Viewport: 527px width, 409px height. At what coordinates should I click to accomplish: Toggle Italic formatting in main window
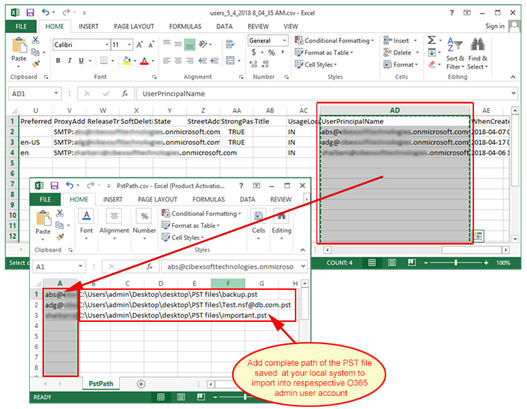(x=70, y=60)
